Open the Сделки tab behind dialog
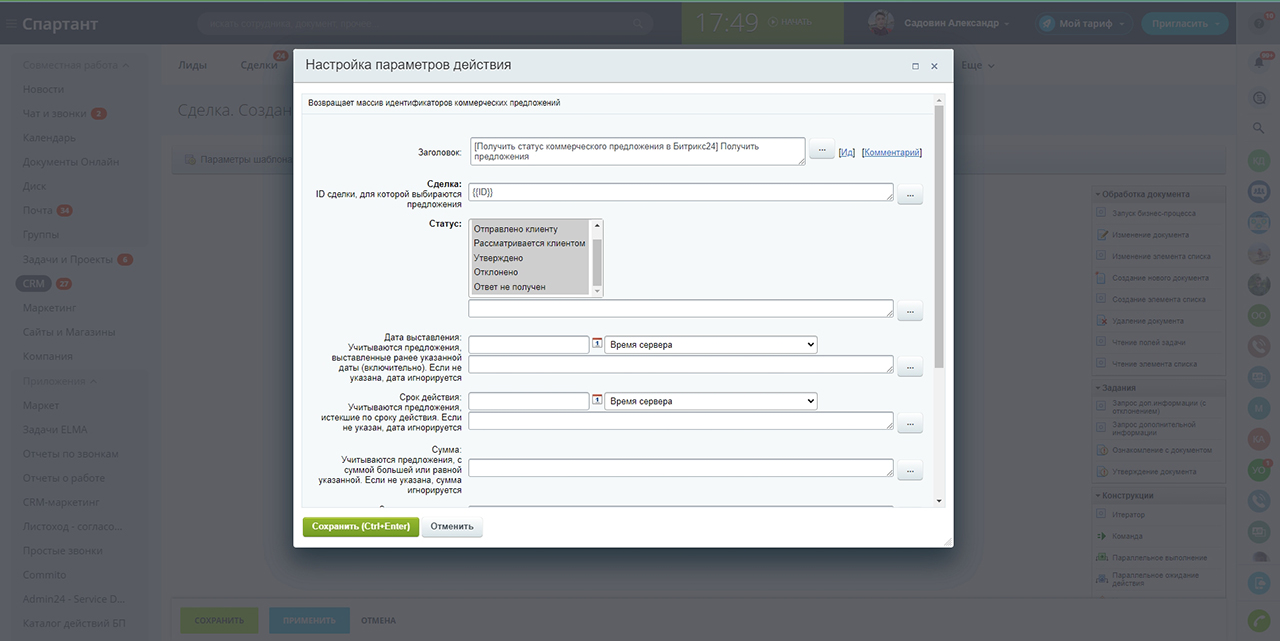This screenshot has width=1280, height=641. pyautogui.click(x=259, y=66)
